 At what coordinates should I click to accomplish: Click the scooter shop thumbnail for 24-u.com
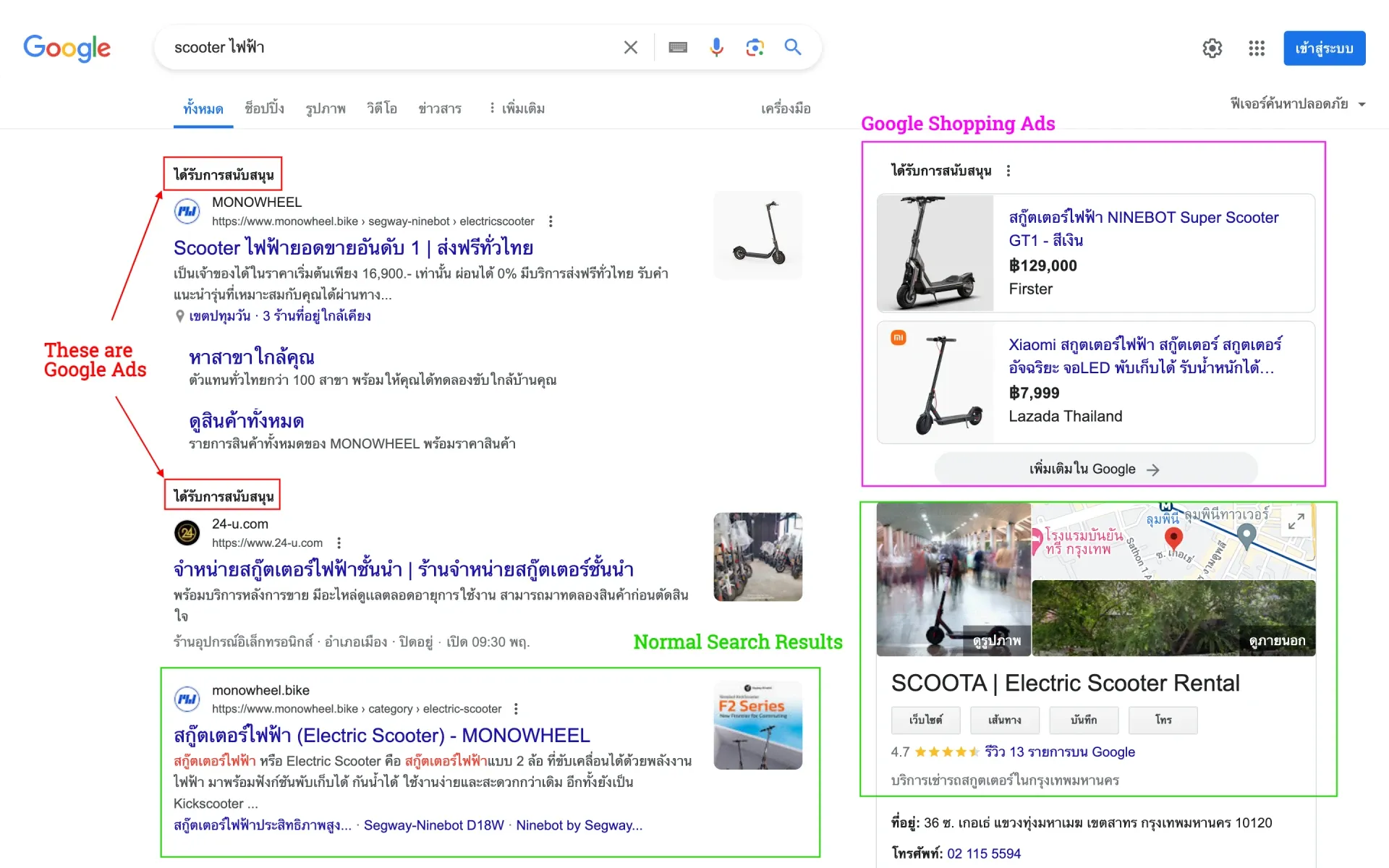click(x=758, y=557)
